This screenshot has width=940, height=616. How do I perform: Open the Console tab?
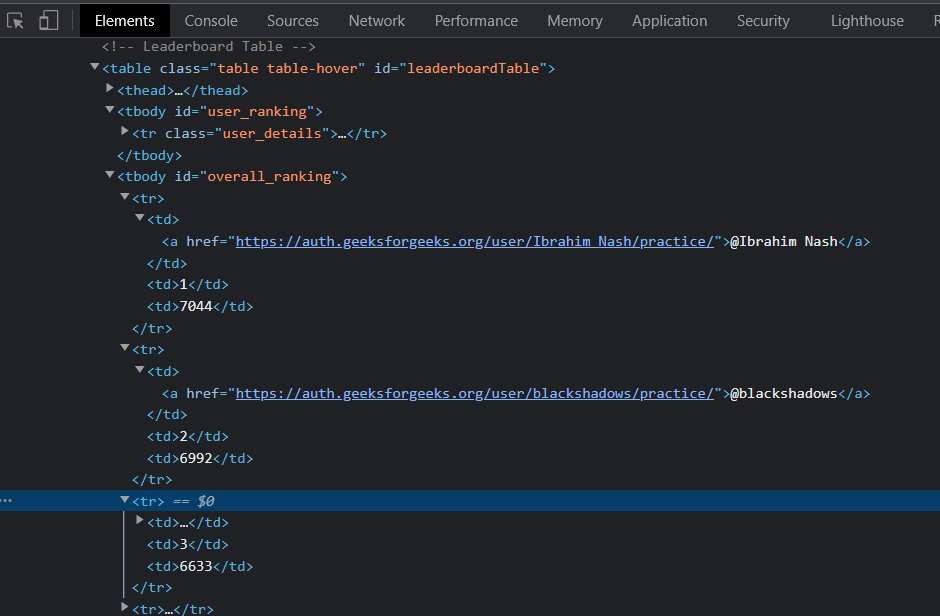pos(211,21)
